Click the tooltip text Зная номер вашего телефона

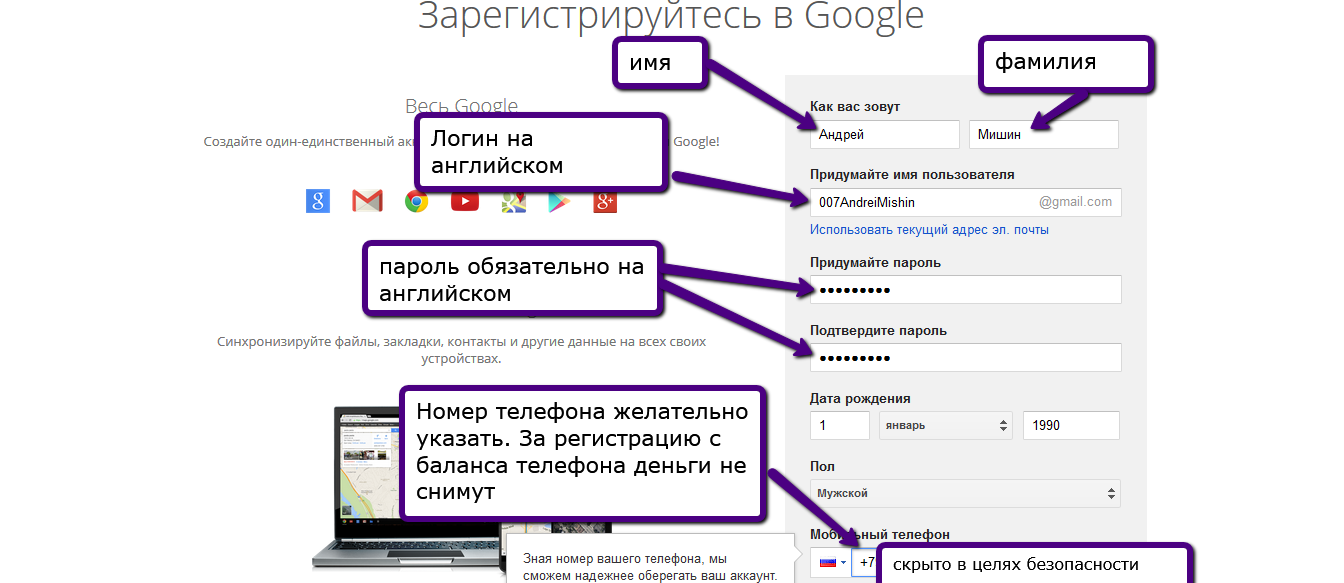point(650,566)
